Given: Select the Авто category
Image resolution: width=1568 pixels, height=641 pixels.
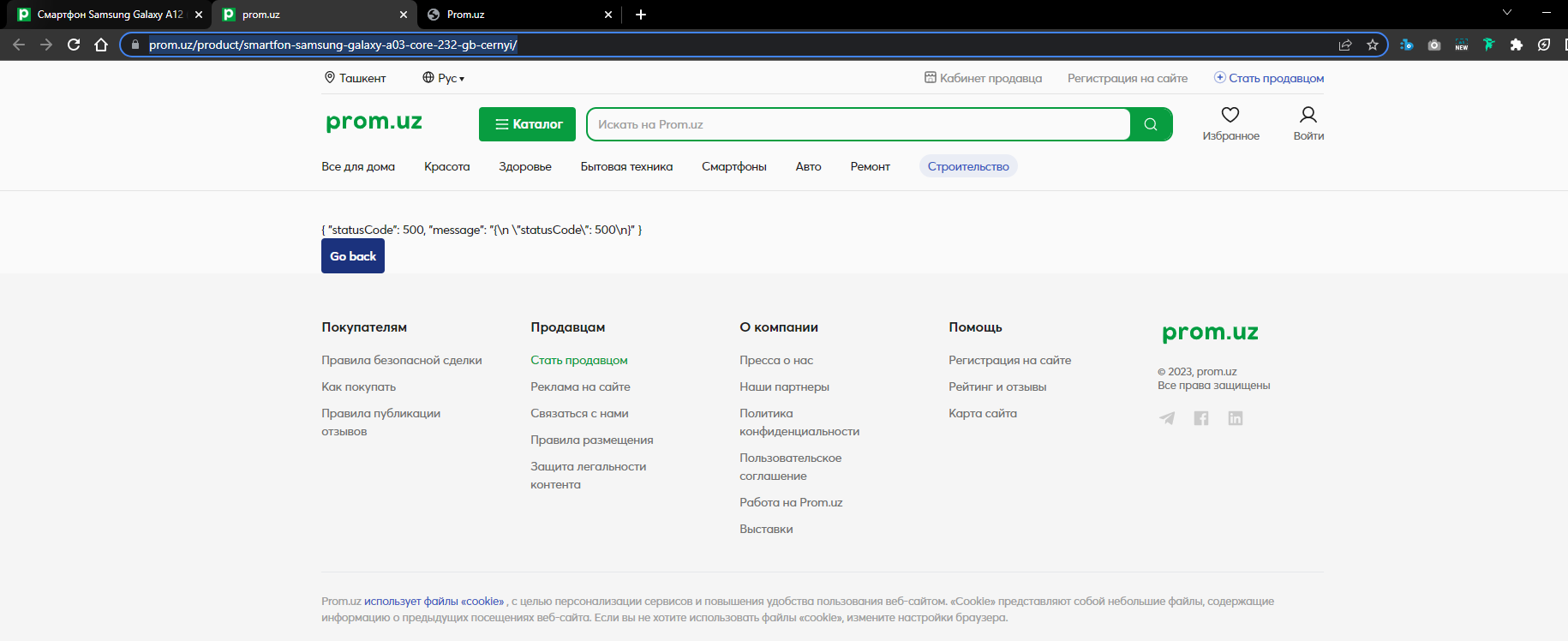Looking at the screenshot, I should 809,166.
